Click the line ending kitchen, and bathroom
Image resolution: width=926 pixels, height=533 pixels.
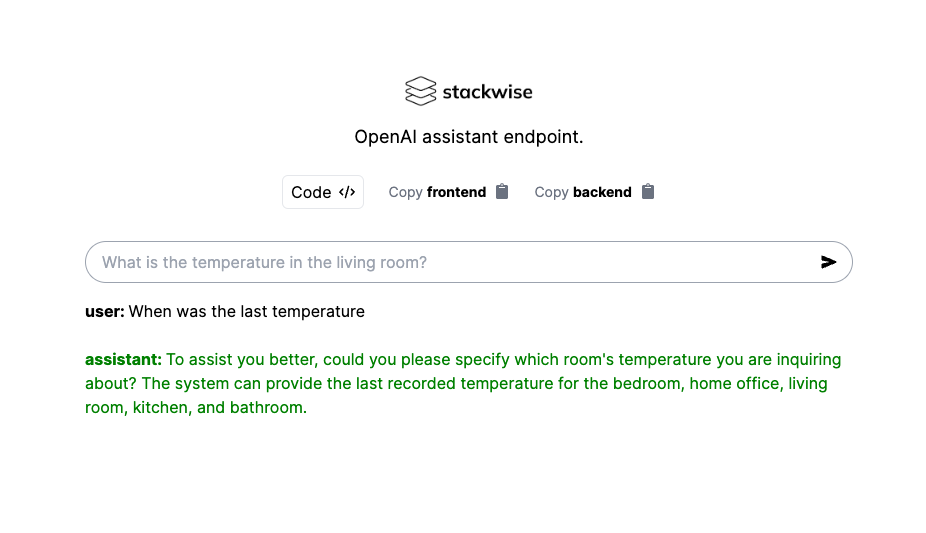[x=196, y=408]
